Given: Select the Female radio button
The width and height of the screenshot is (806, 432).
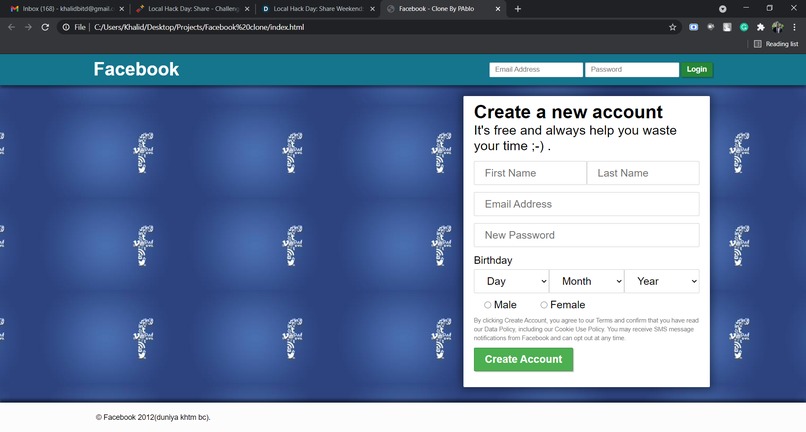Looking at the screenshot, I should coord(544,305).
